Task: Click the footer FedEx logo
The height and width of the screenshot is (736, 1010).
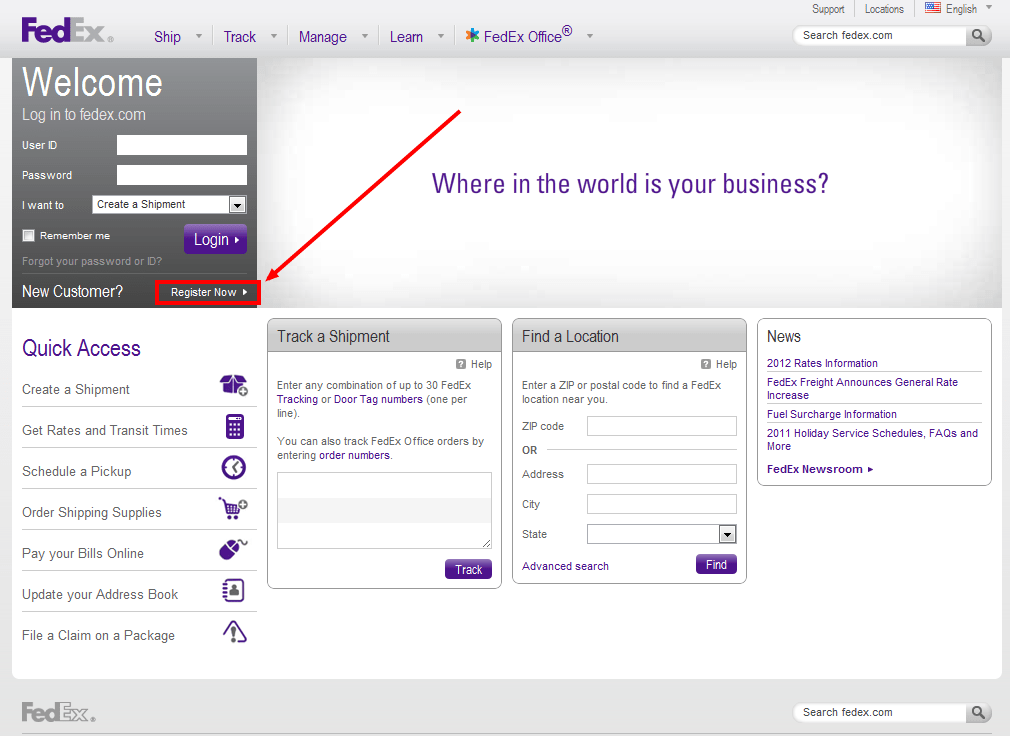Action: coord(59,712)
